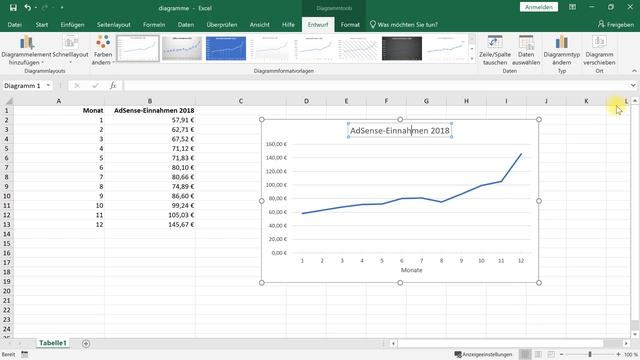Open the Formeln tab
640x360 pixels.
point(154,24)
